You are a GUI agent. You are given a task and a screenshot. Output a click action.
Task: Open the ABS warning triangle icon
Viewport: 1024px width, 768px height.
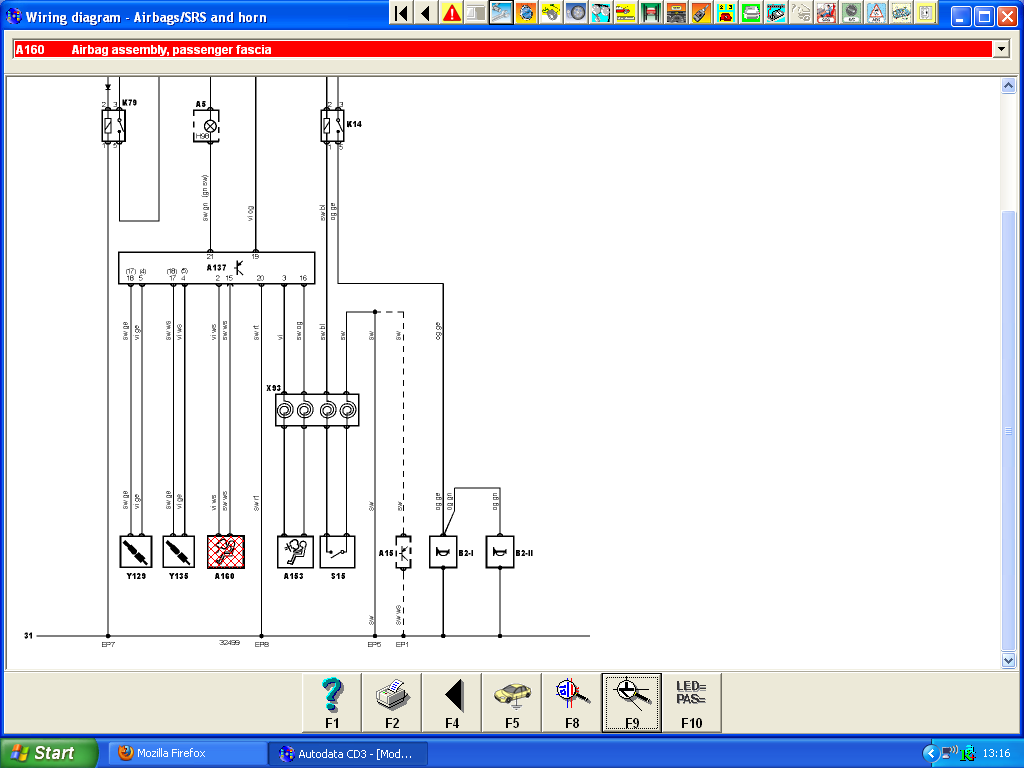click(875, 13)
